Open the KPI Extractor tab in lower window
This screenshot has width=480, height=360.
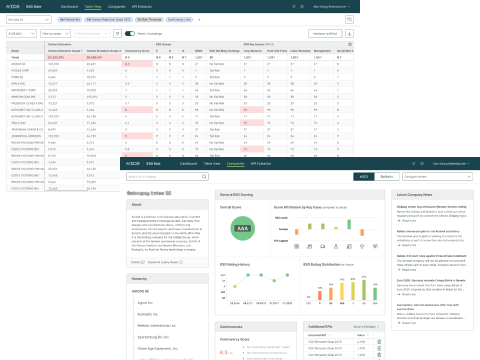261,164
